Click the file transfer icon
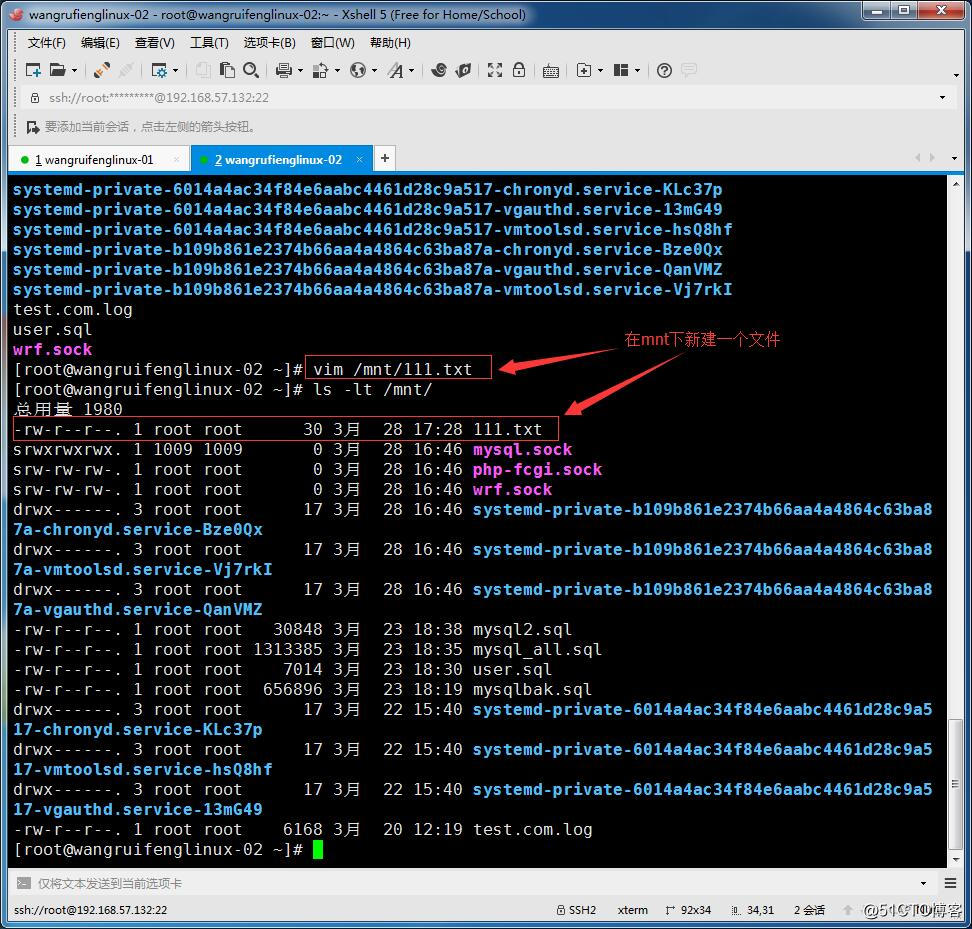 click(x=320, y=70)
